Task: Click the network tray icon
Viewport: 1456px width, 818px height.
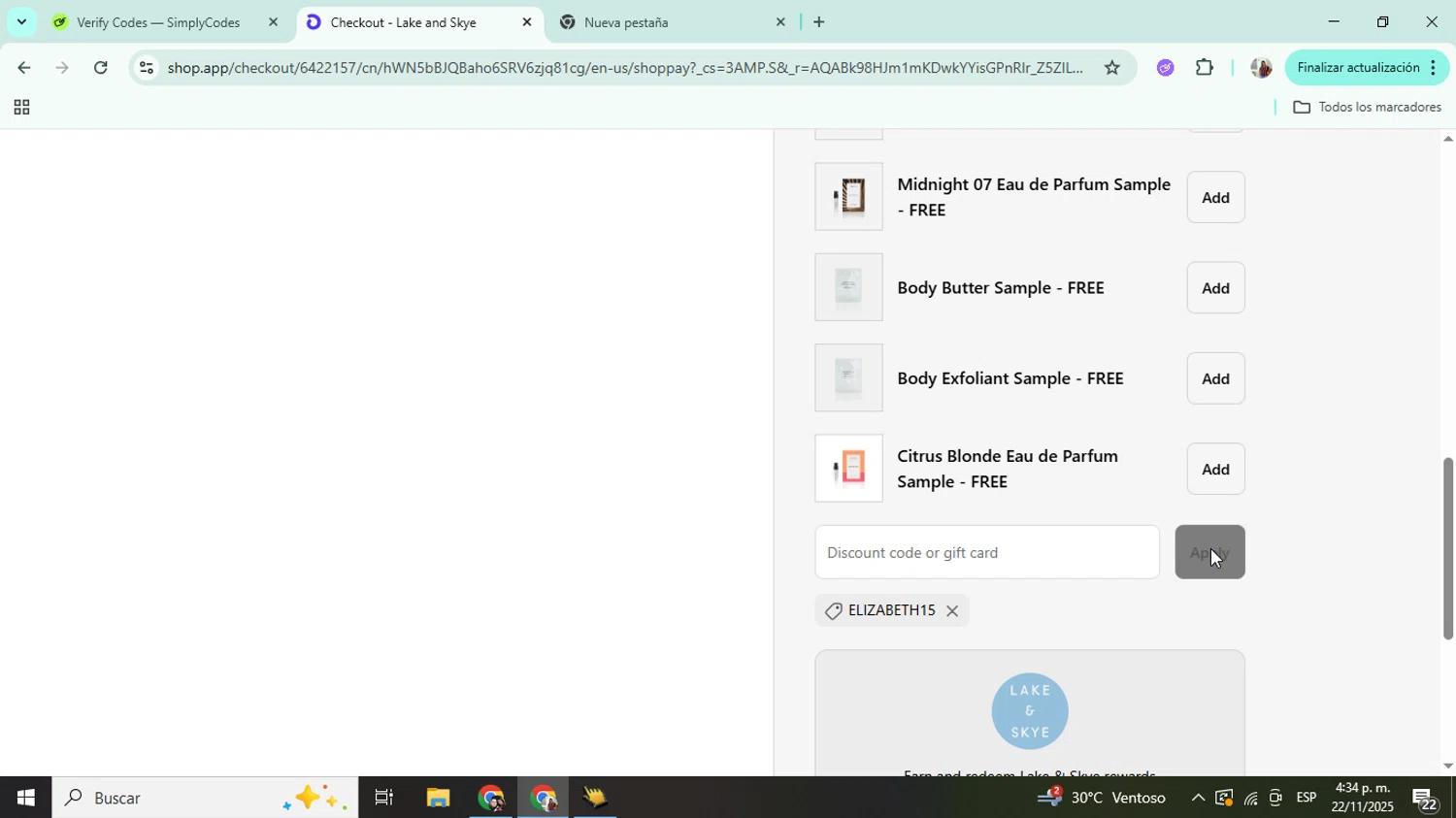Action: pos(1250,799)
